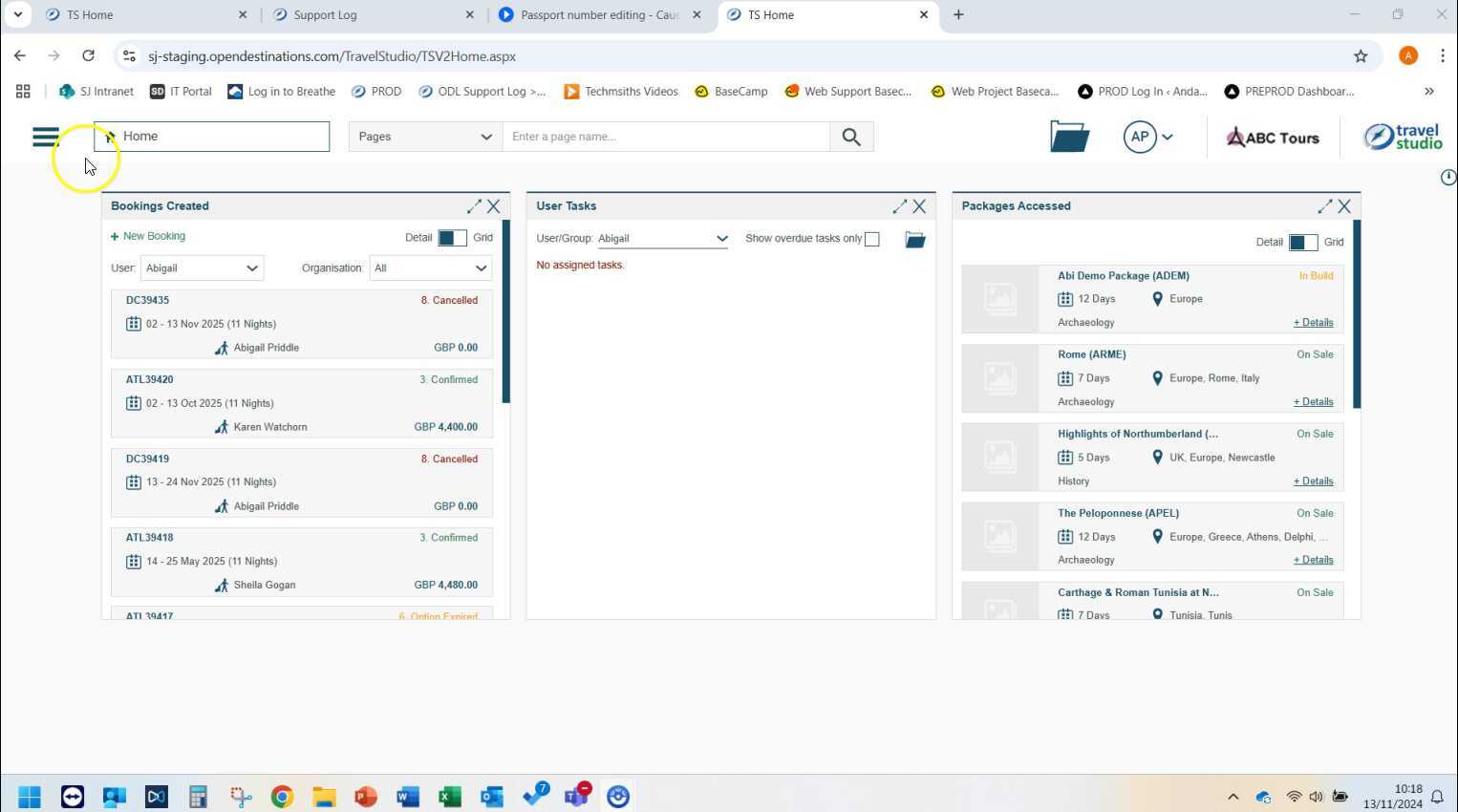The image size is (1458, 812).
Task: Open the Chrome apps grid icon
Action: click(x=23, y=92)
